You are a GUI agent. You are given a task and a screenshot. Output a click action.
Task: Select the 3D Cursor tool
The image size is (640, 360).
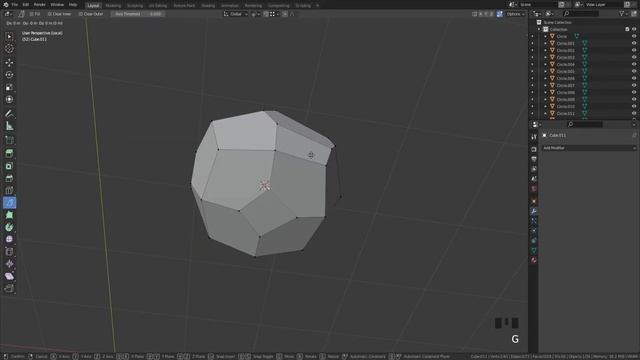click(x=9, y=49)
